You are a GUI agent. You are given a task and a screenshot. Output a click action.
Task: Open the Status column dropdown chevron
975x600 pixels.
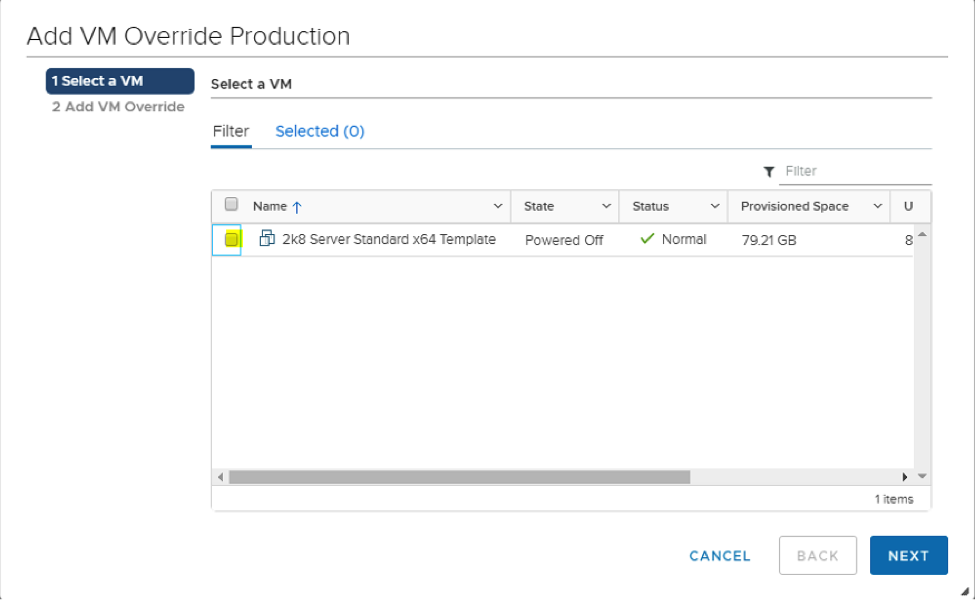pyautogui.click(x=714, y=206)
